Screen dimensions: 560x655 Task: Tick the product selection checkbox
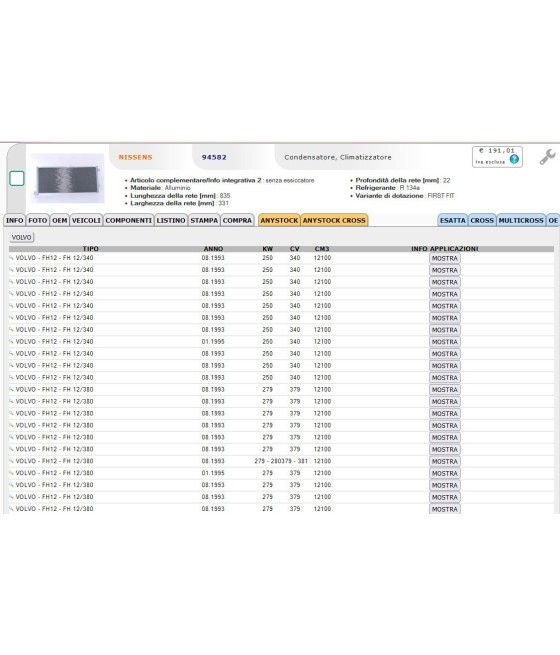(17, 178)
